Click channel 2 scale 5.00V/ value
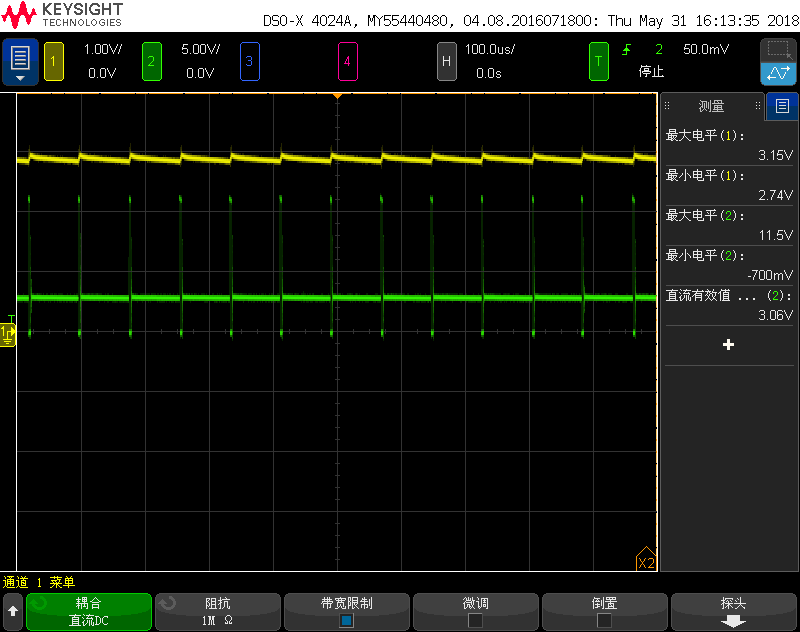Viewport: 800px width, 632px height. [x=201, y=49]
